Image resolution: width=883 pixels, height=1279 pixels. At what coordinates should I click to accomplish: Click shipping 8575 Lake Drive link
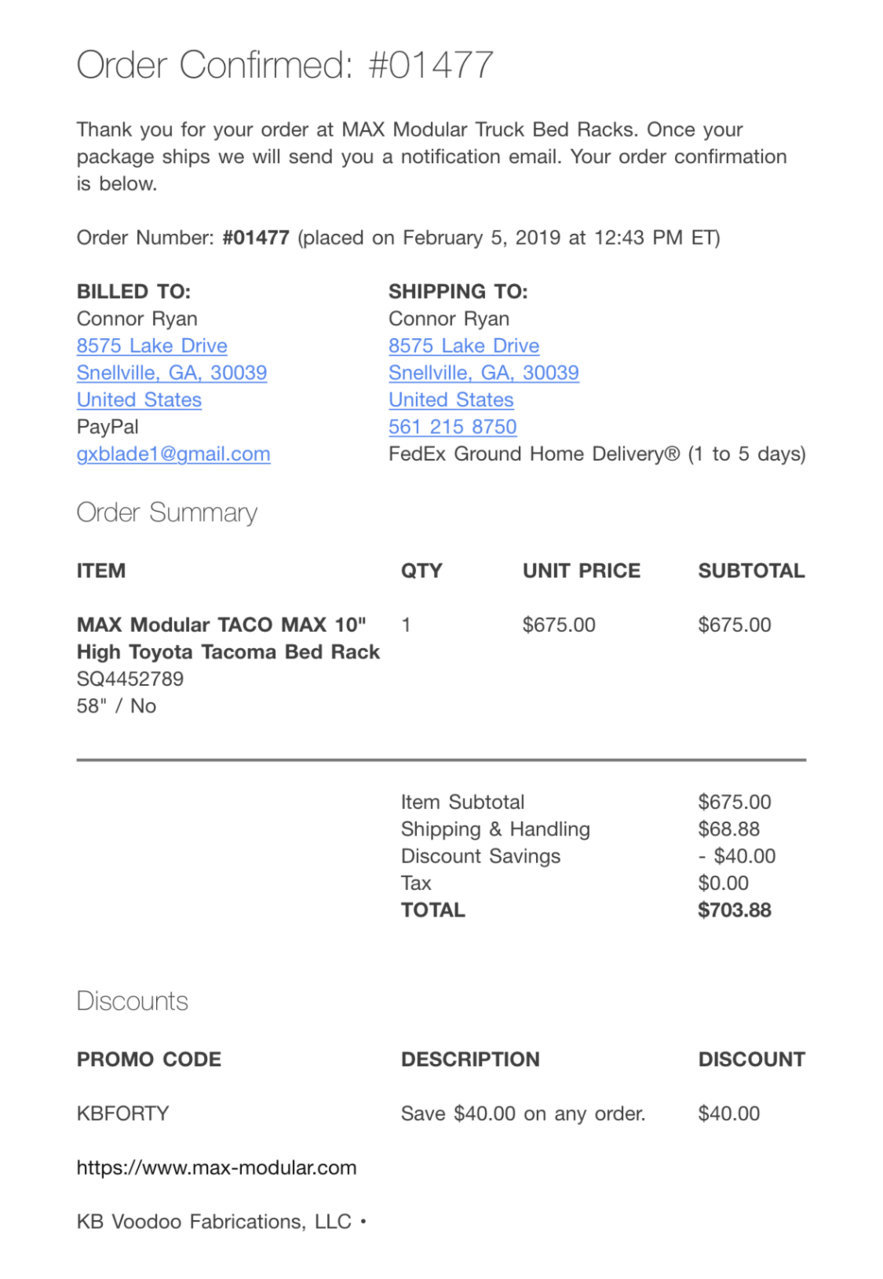pyautogui.click(x=464, y=346)
